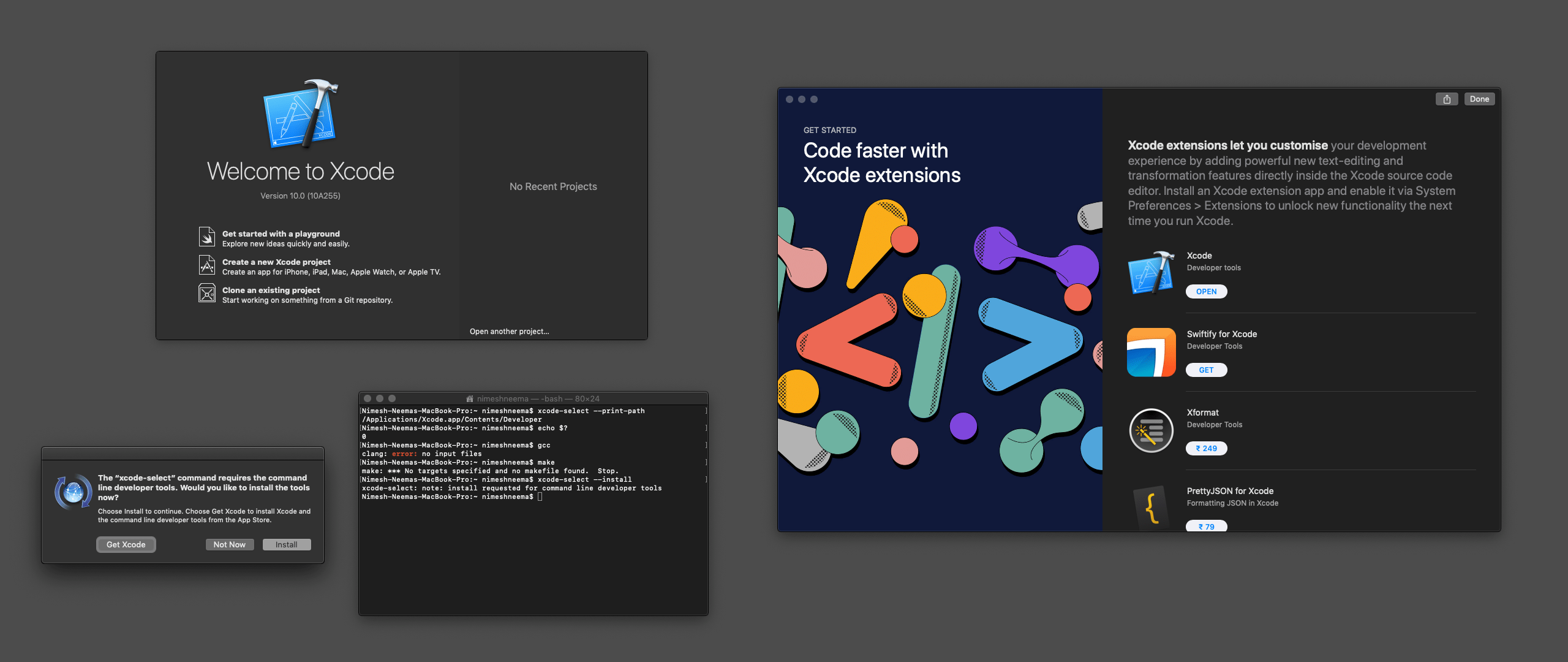The width and height of the screenshot is (1568, 662).
Task: Click the home folder icon in the Terminal title
Action: [x=470, y=398]
